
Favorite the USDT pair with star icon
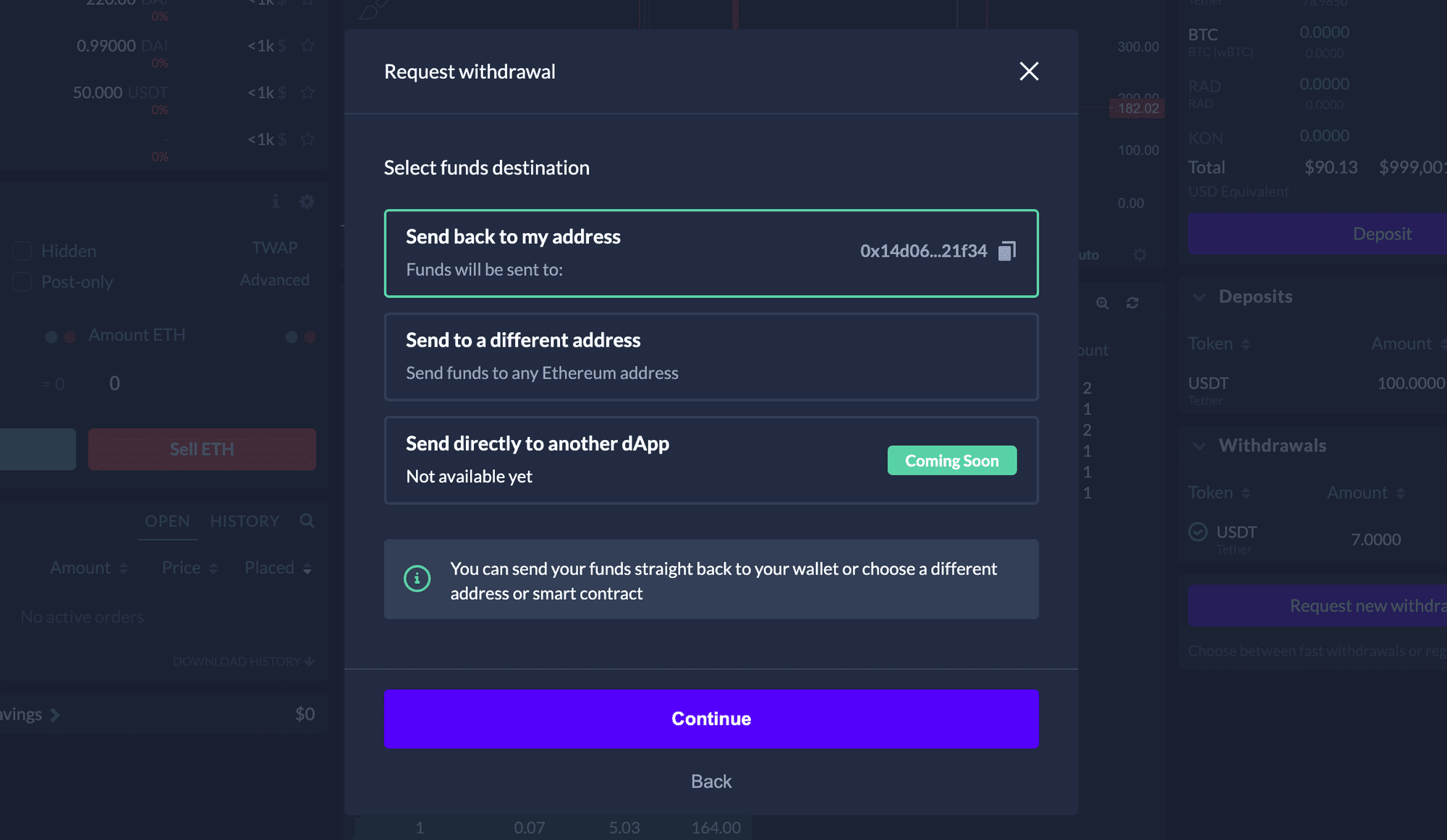(x=307, y=93)
